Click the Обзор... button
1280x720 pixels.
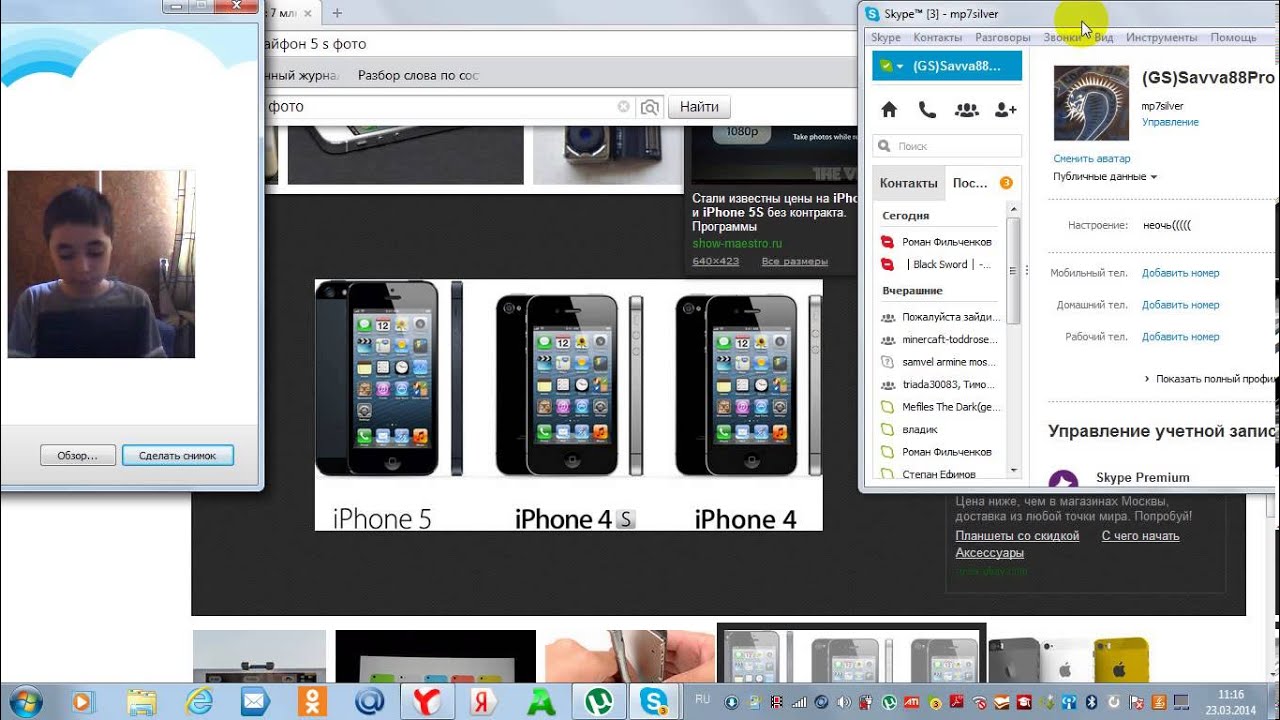[x=78, y=456]
